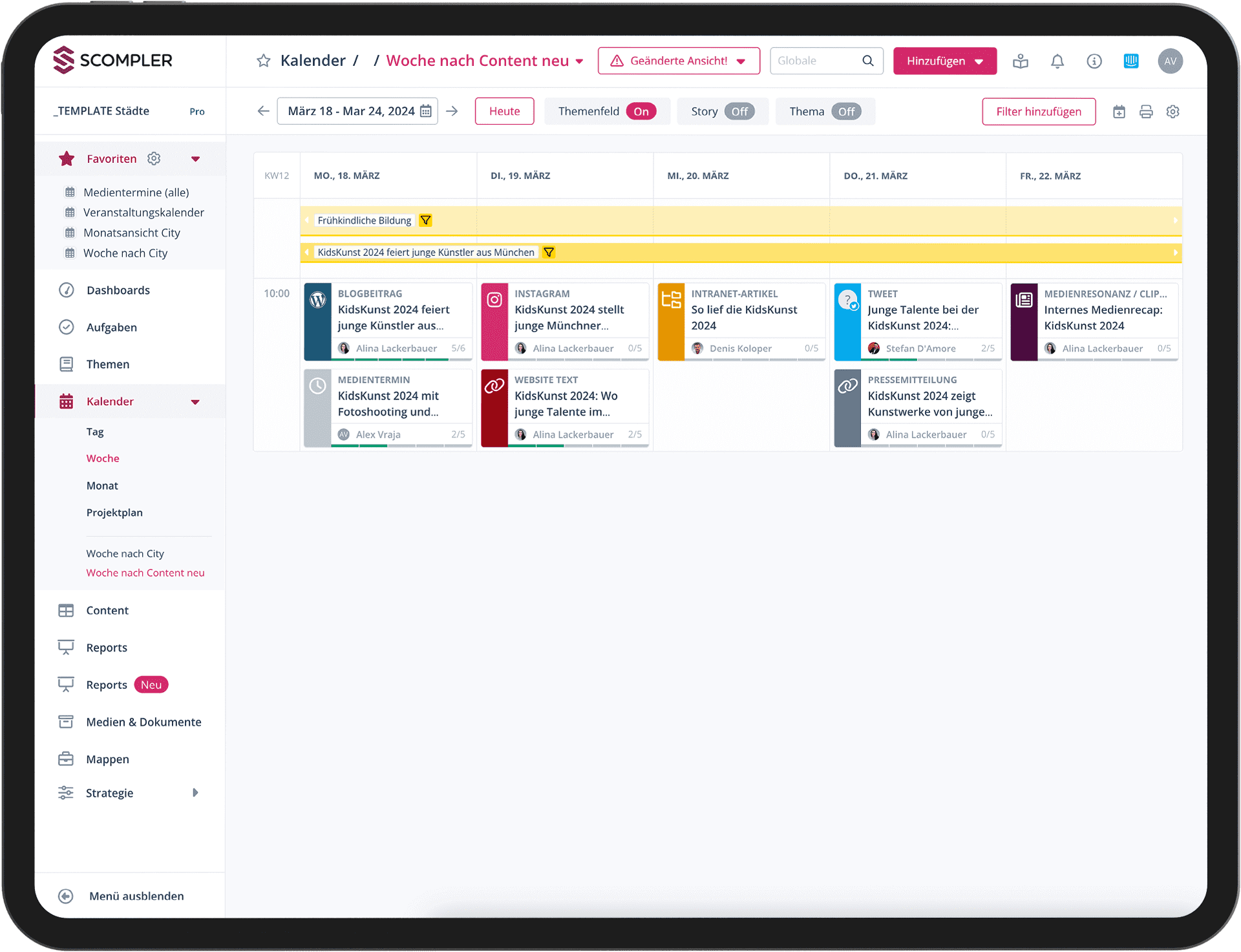The image size is (1241, 952).
Task: Open the Dashboards section in the sidebar
Action: click(117, 290)
